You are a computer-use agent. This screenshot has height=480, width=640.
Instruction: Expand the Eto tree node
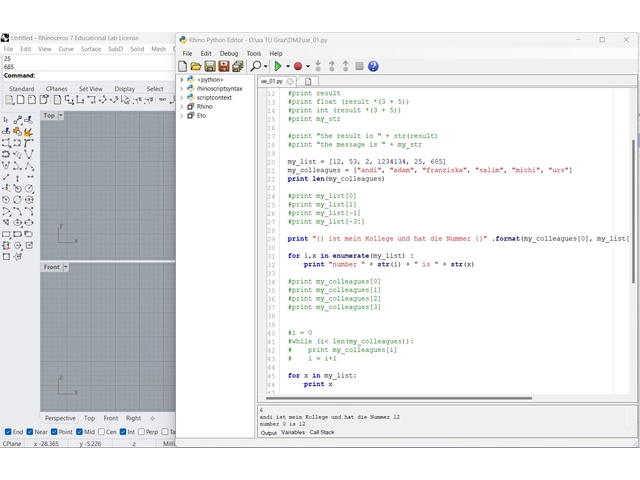182,116
